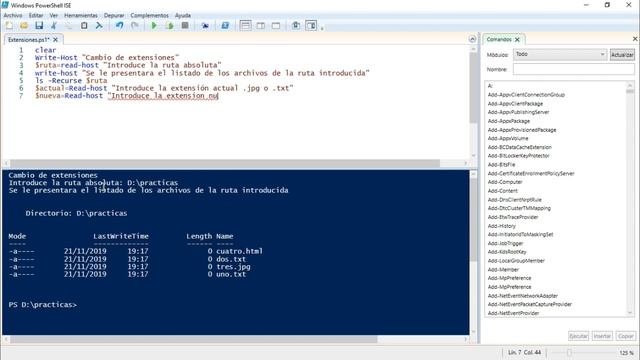
Task: Paste from clipboard using toolbar icon
Action: [84, 26]
